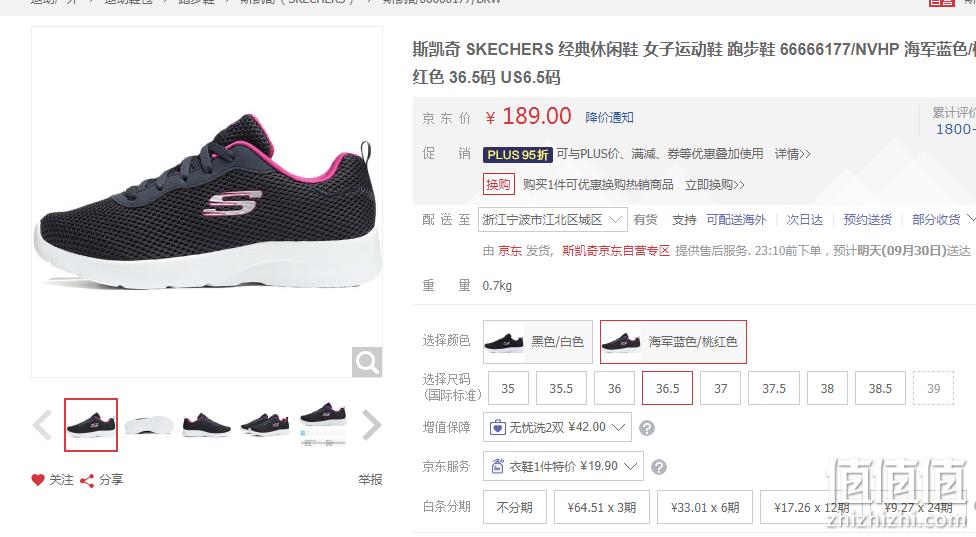Select size 38.5 option

click(x=880, y=388)
